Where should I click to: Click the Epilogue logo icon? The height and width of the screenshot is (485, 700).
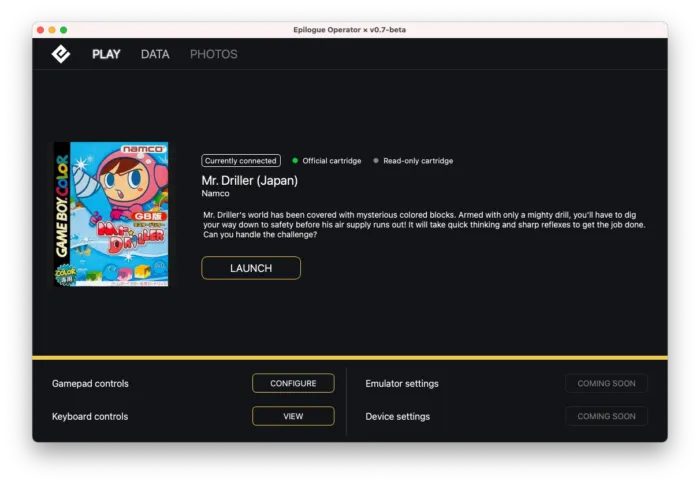pyautogui.click(x=61, y=54)
